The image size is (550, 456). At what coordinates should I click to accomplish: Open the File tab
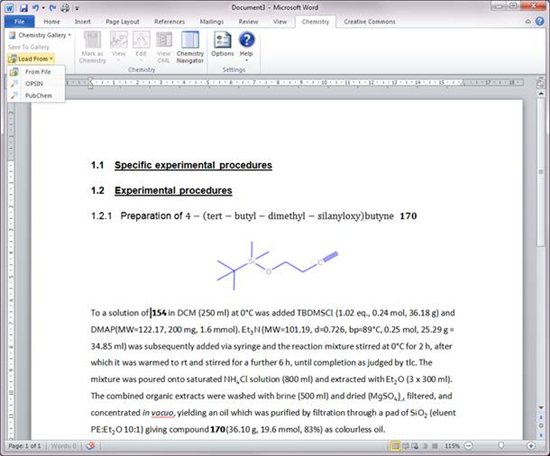(19, 21)
